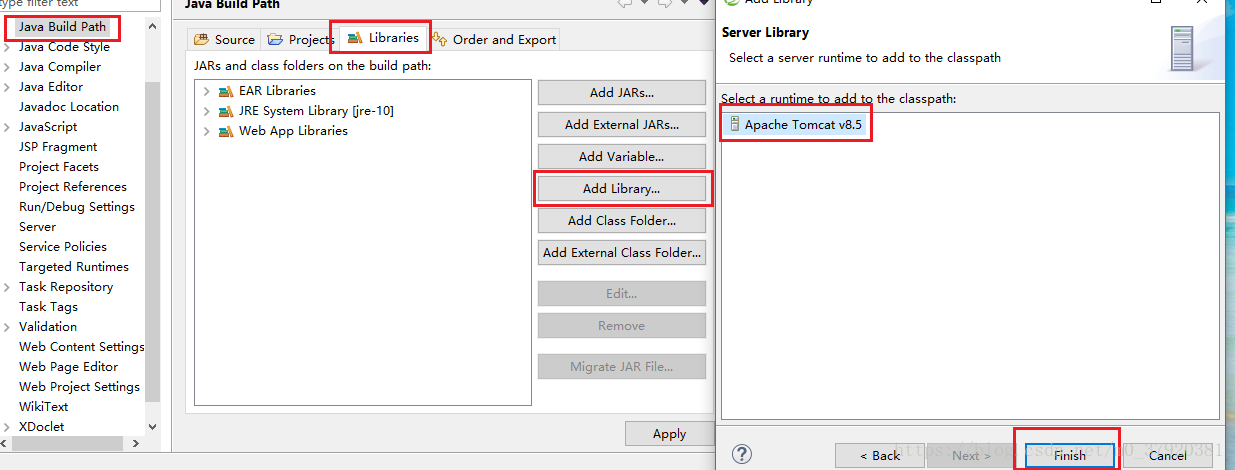1235x470 pixels.
Task: Open Targeted Runtimes properties page
Action: click(74, 267)
